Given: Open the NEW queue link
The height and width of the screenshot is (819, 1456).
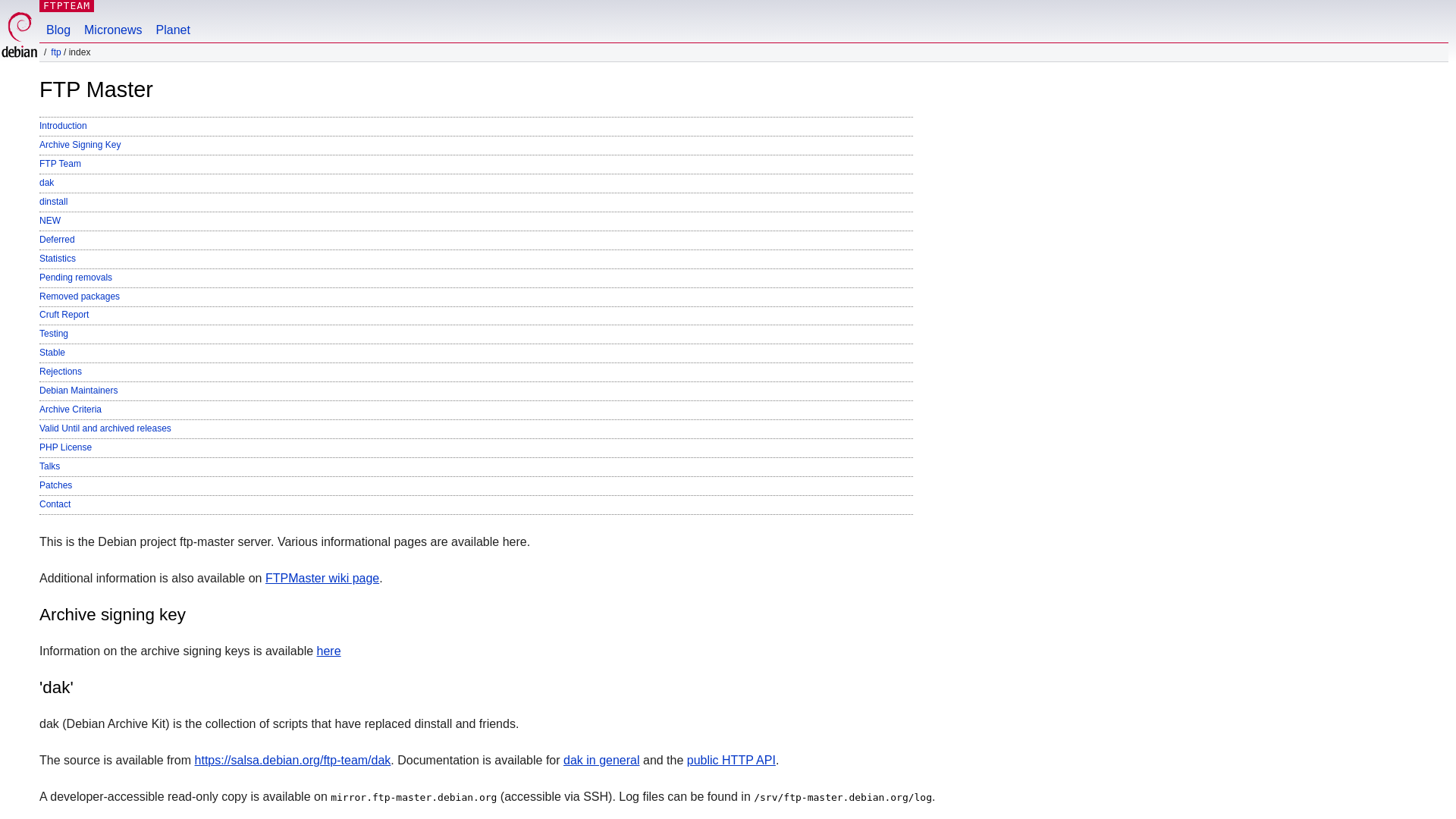Looking at the screenshot, I should [50, 221].
